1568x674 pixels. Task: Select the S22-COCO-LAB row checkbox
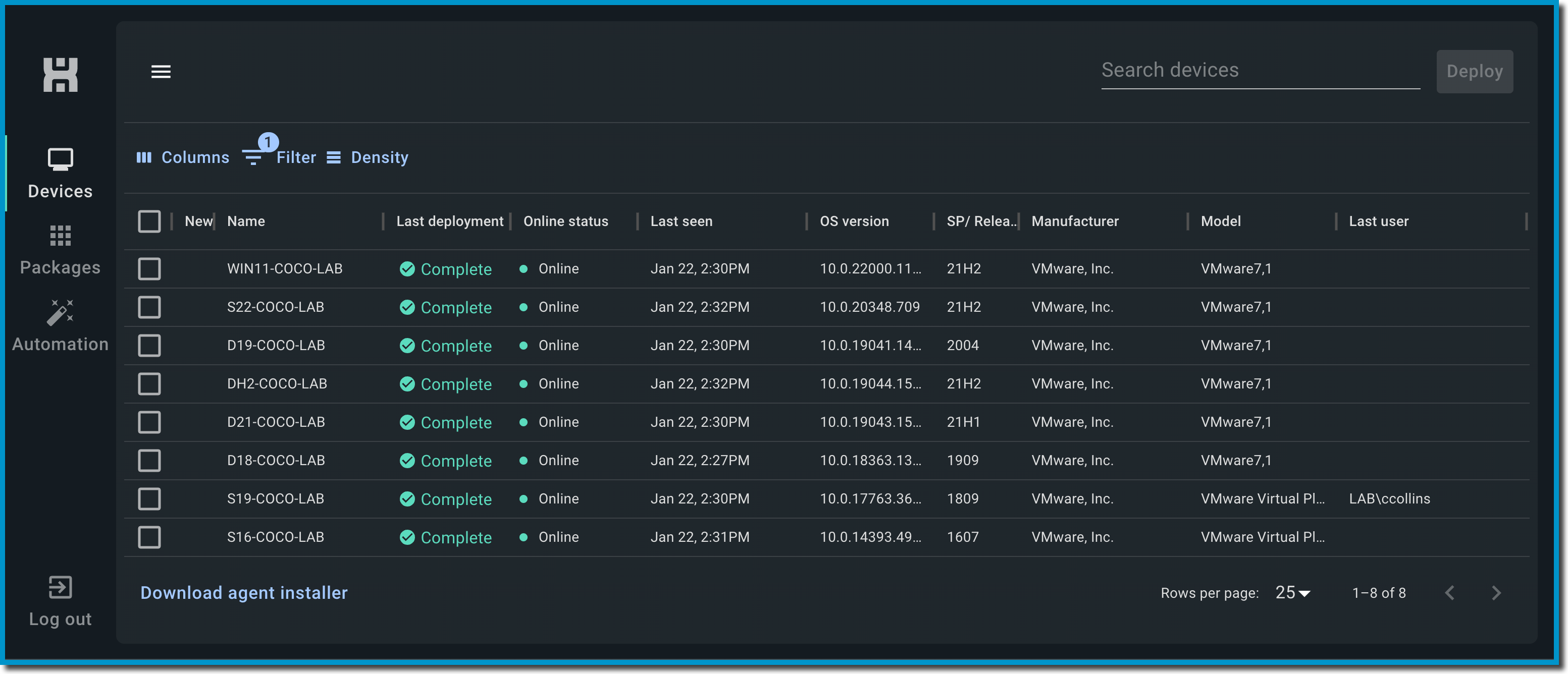[149, 307]
